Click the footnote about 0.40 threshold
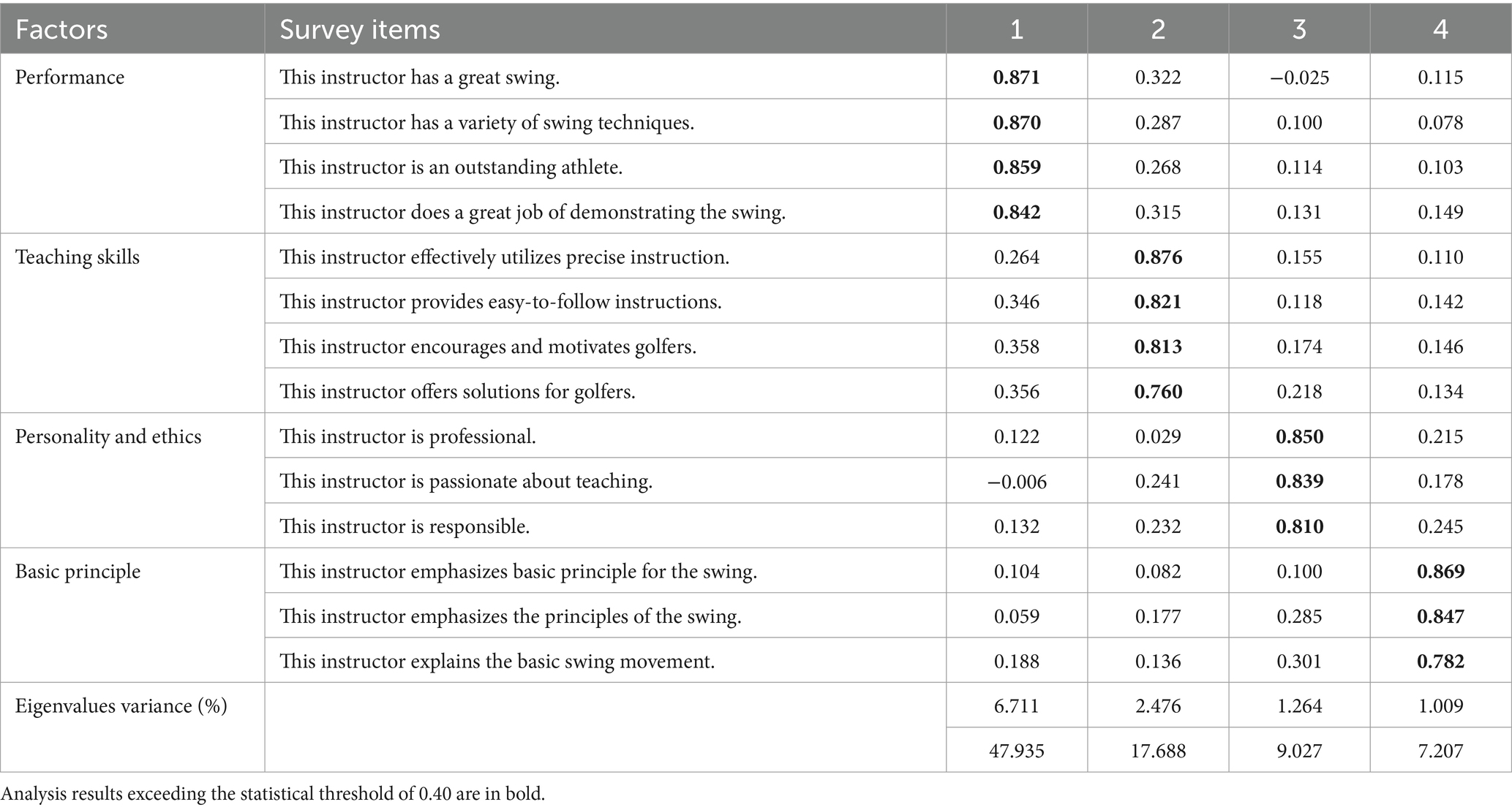The image size is (1512, 810). pos(273,794)
